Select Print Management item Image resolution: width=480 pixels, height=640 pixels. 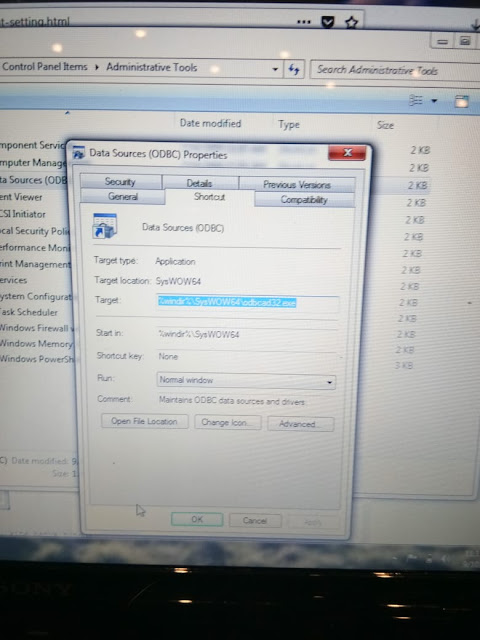[36, 264]
